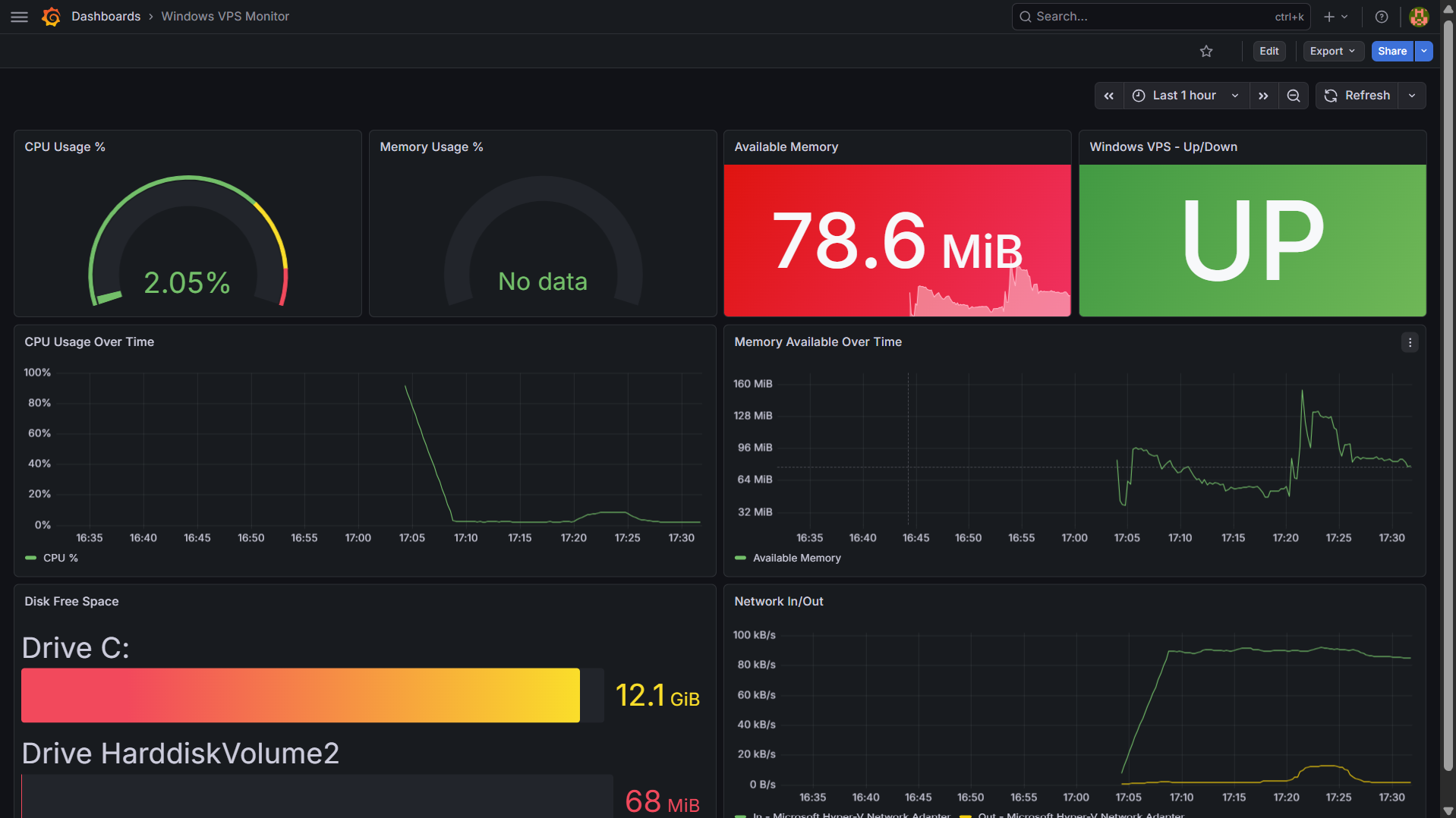Viewport: 1456px width, 818px height.
Task: Click inside the Search field
Action: tap(1139, 16)
